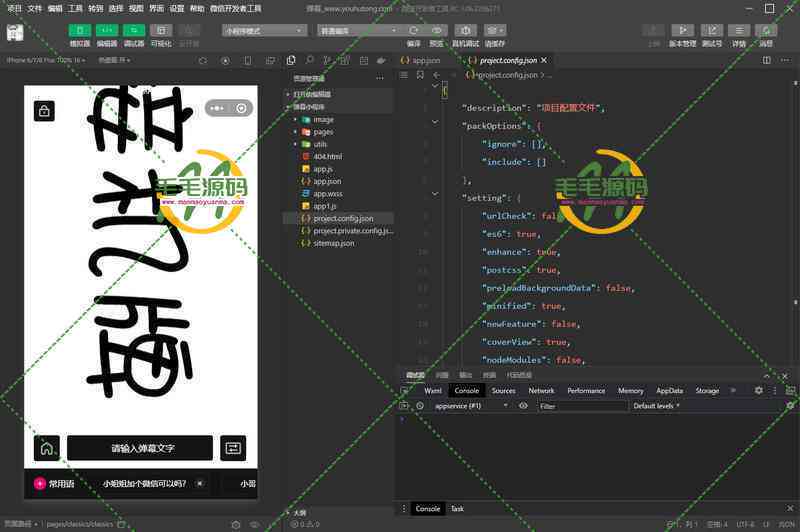Toggle the console live expression eye icon
This screenshot has height=532, width=800.
click(523, 406)
